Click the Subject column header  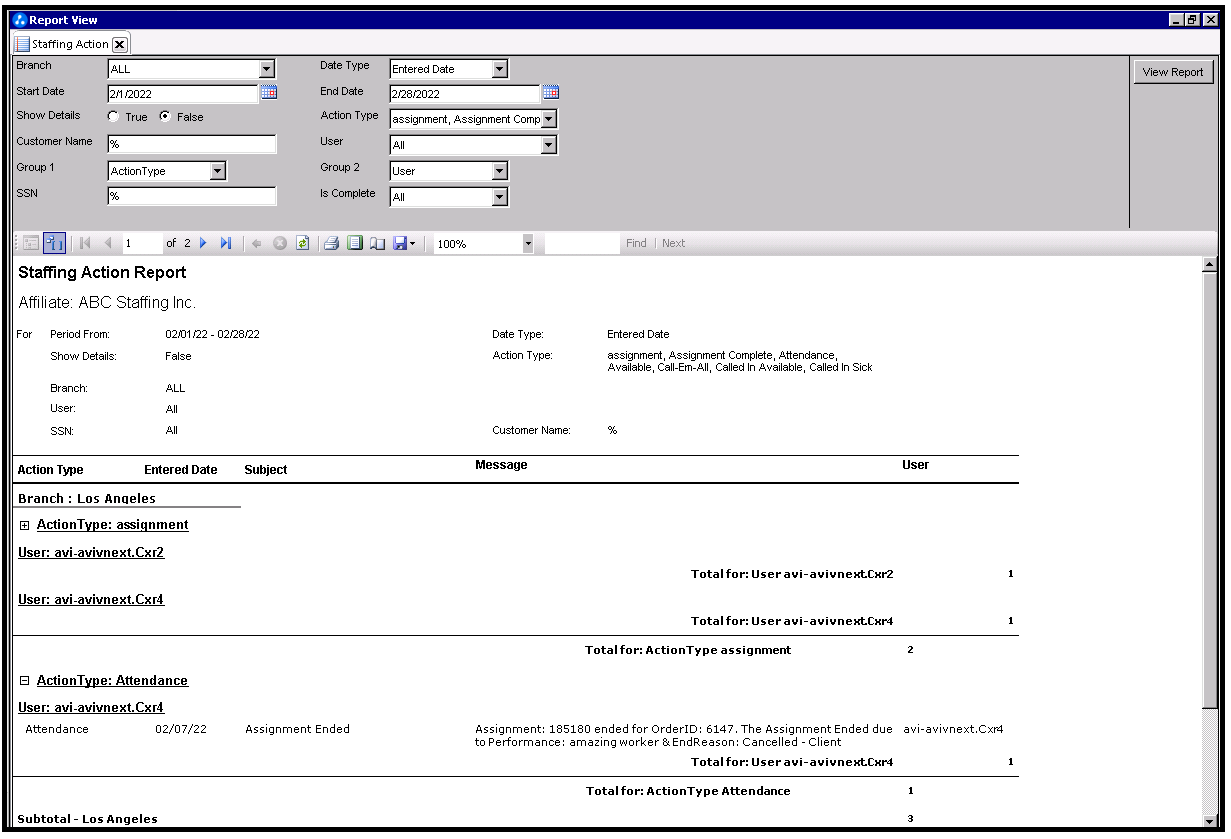pyautogui.click(x=266, y=470)
